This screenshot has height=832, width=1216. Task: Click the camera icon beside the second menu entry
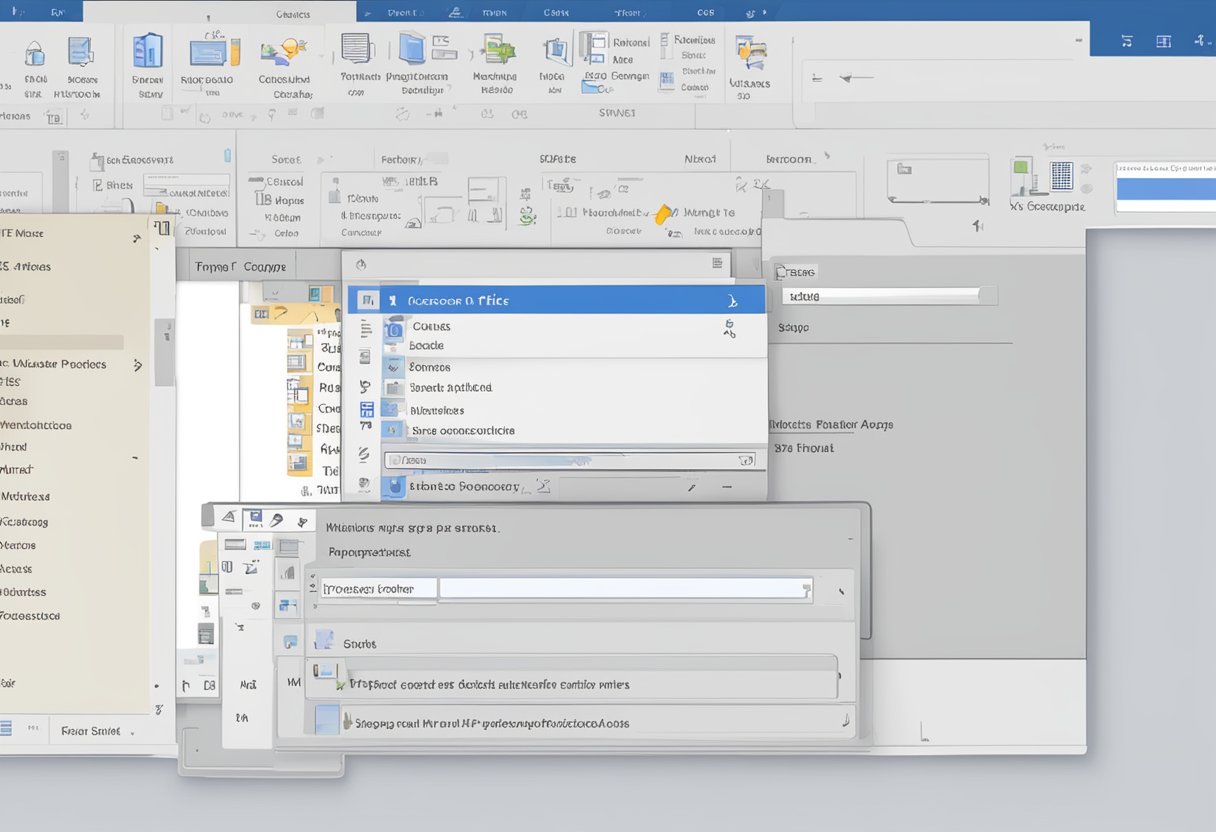point(391,327)
